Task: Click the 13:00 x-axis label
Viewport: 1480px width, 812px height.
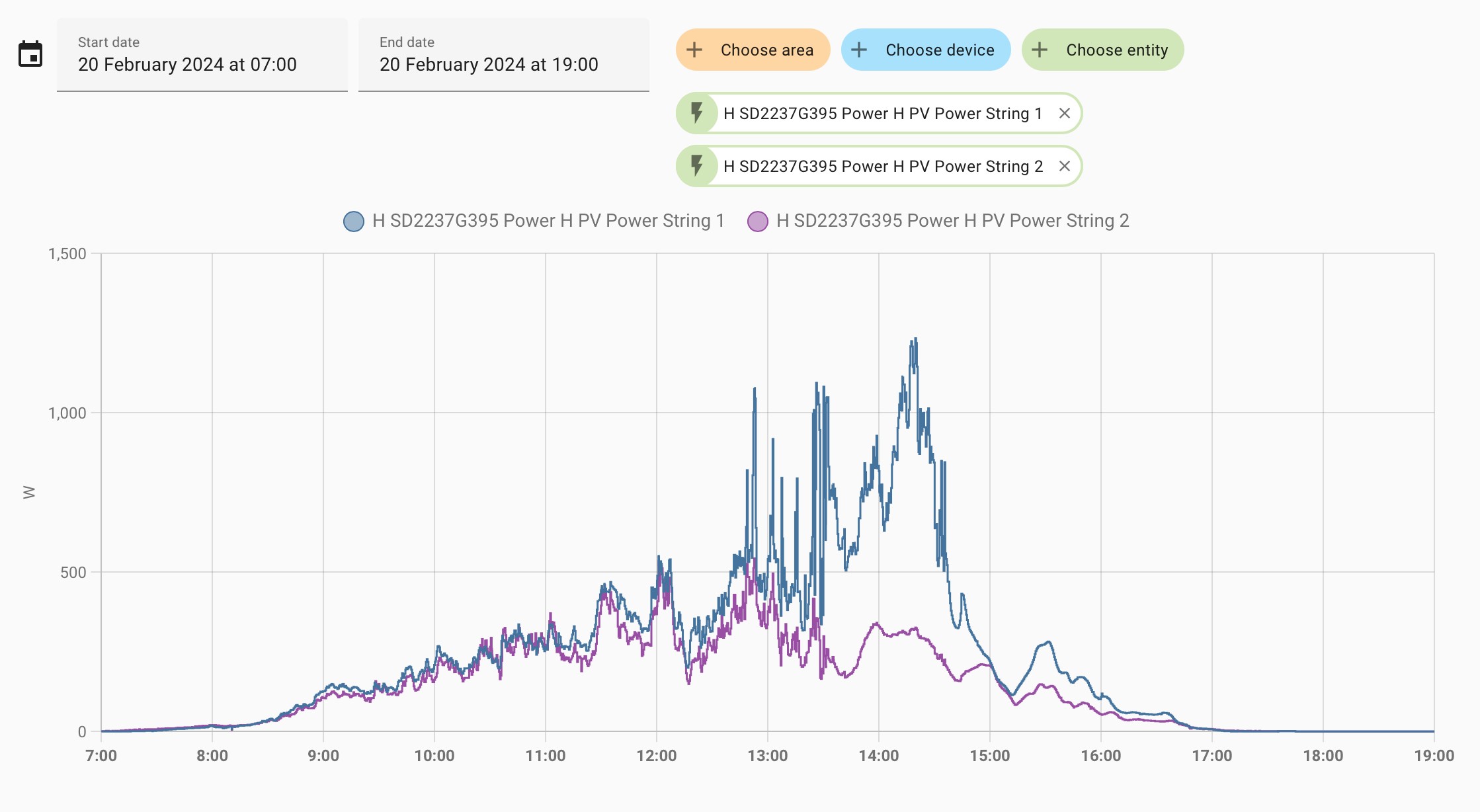Action: (x=768, y=756)
